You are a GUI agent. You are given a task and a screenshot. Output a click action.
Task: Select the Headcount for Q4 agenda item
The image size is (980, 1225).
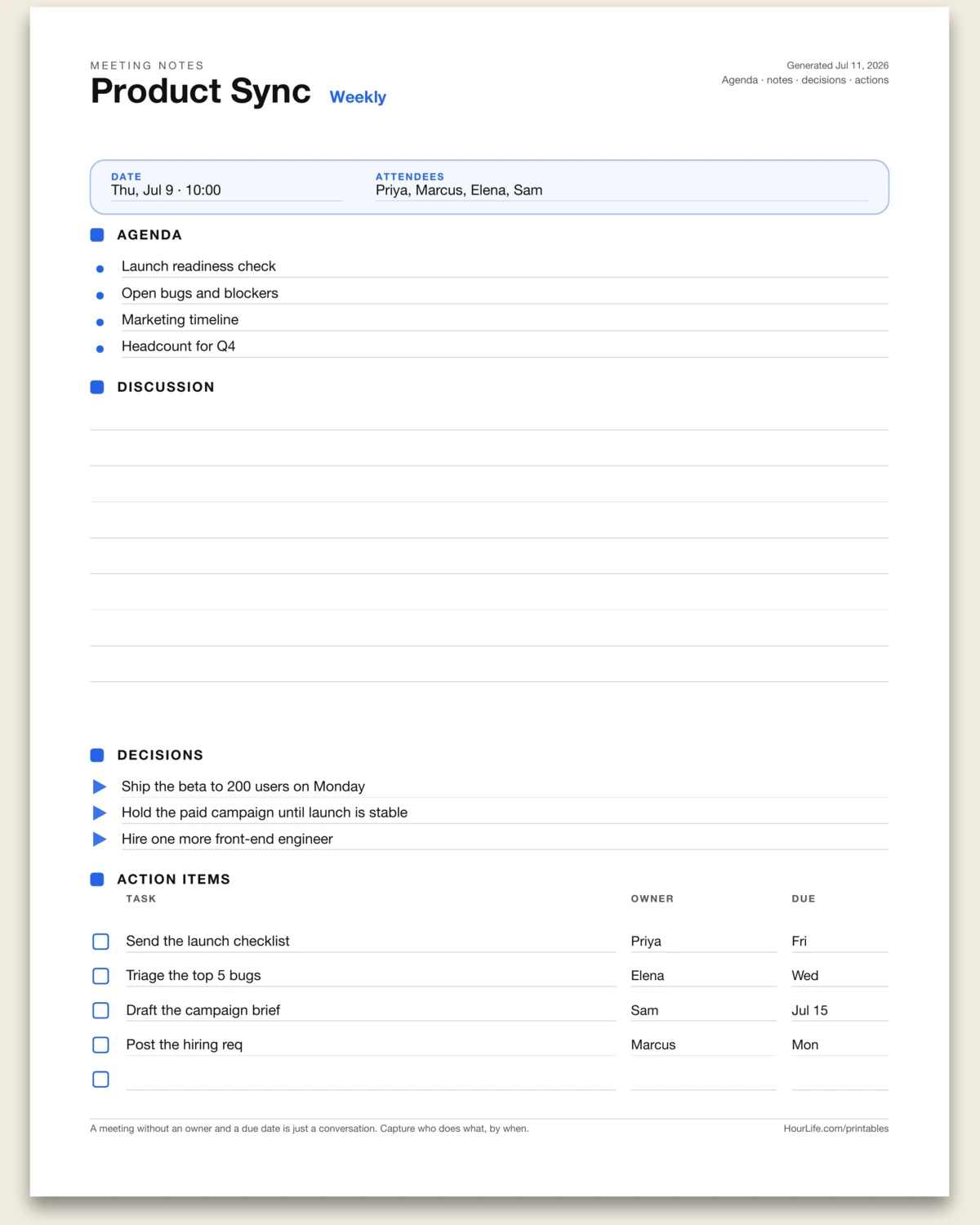coord(178,346)
